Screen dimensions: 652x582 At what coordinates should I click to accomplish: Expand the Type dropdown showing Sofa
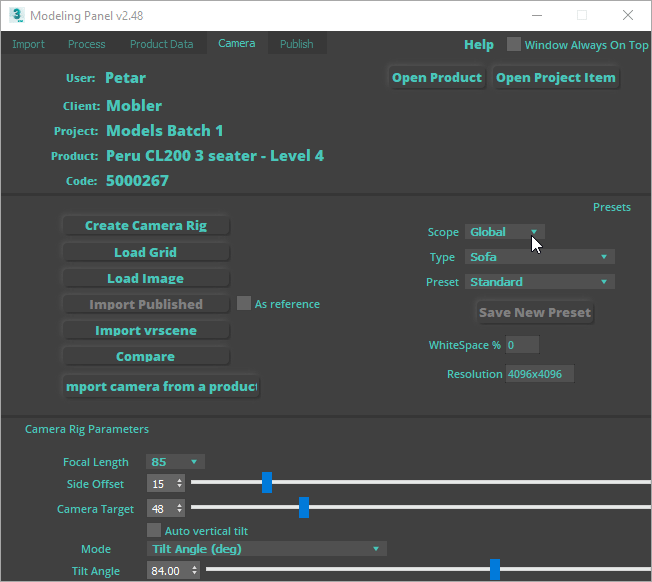coord(539,257)
